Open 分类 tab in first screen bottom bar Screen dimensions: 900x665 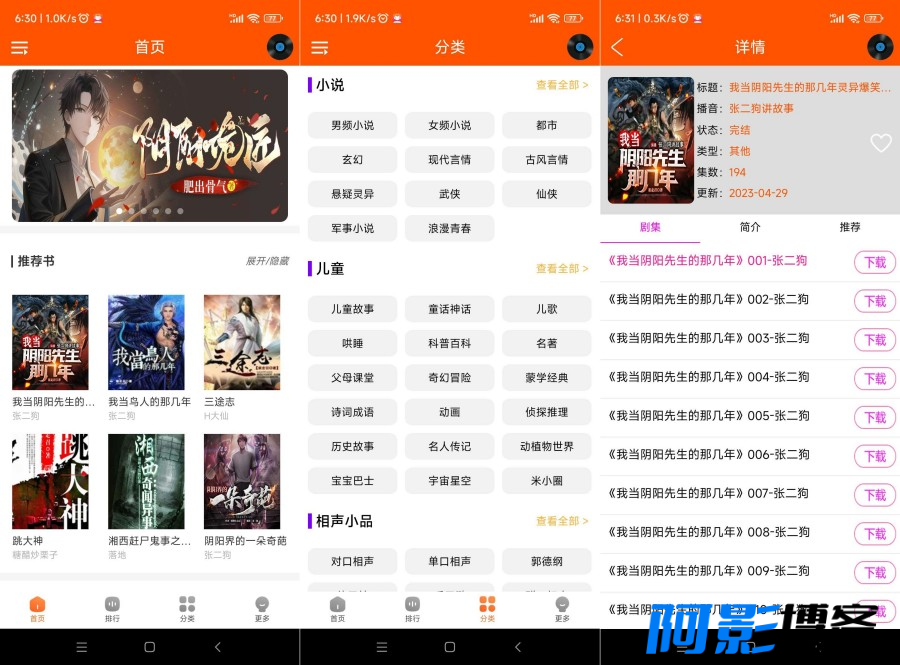point(187,609)
